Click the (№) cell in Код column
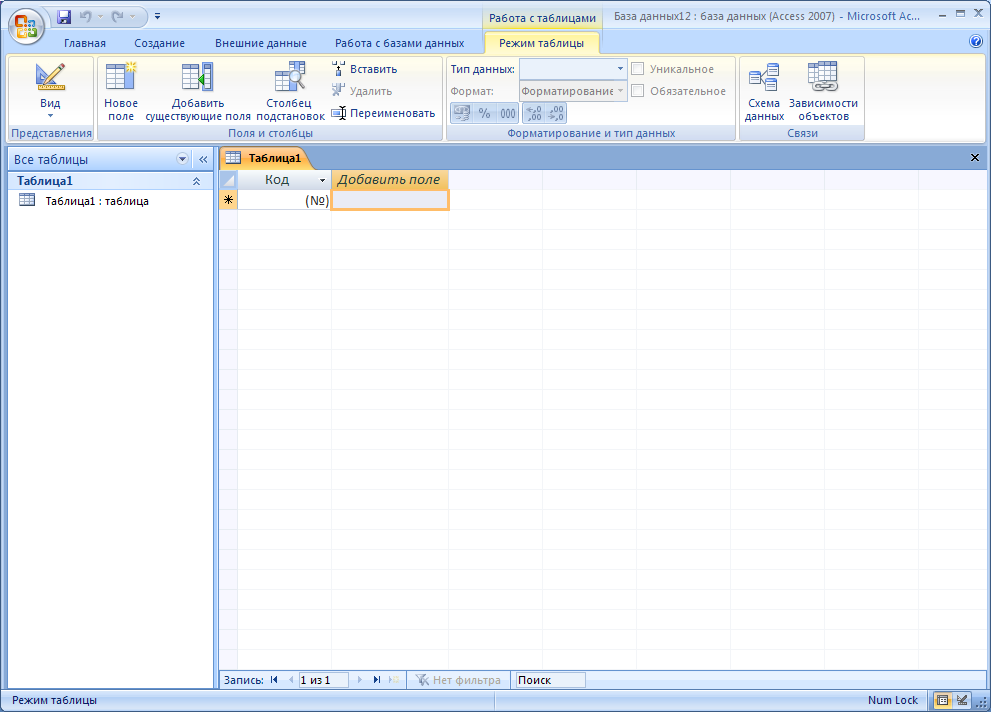The height and width of the screenshot is (712, 991). (284, 200)
